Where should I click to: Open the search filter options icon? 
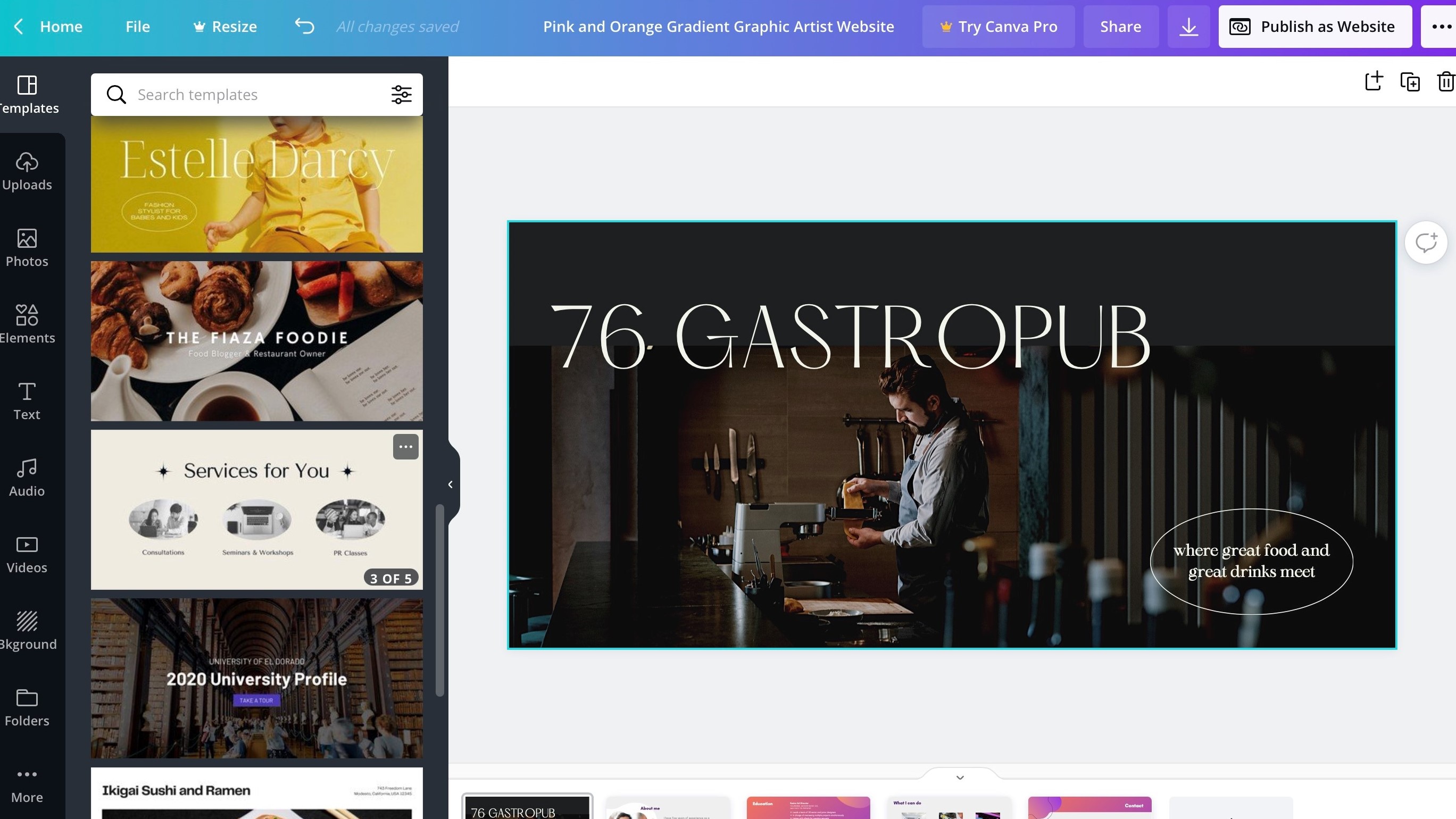tap(401, 94)
